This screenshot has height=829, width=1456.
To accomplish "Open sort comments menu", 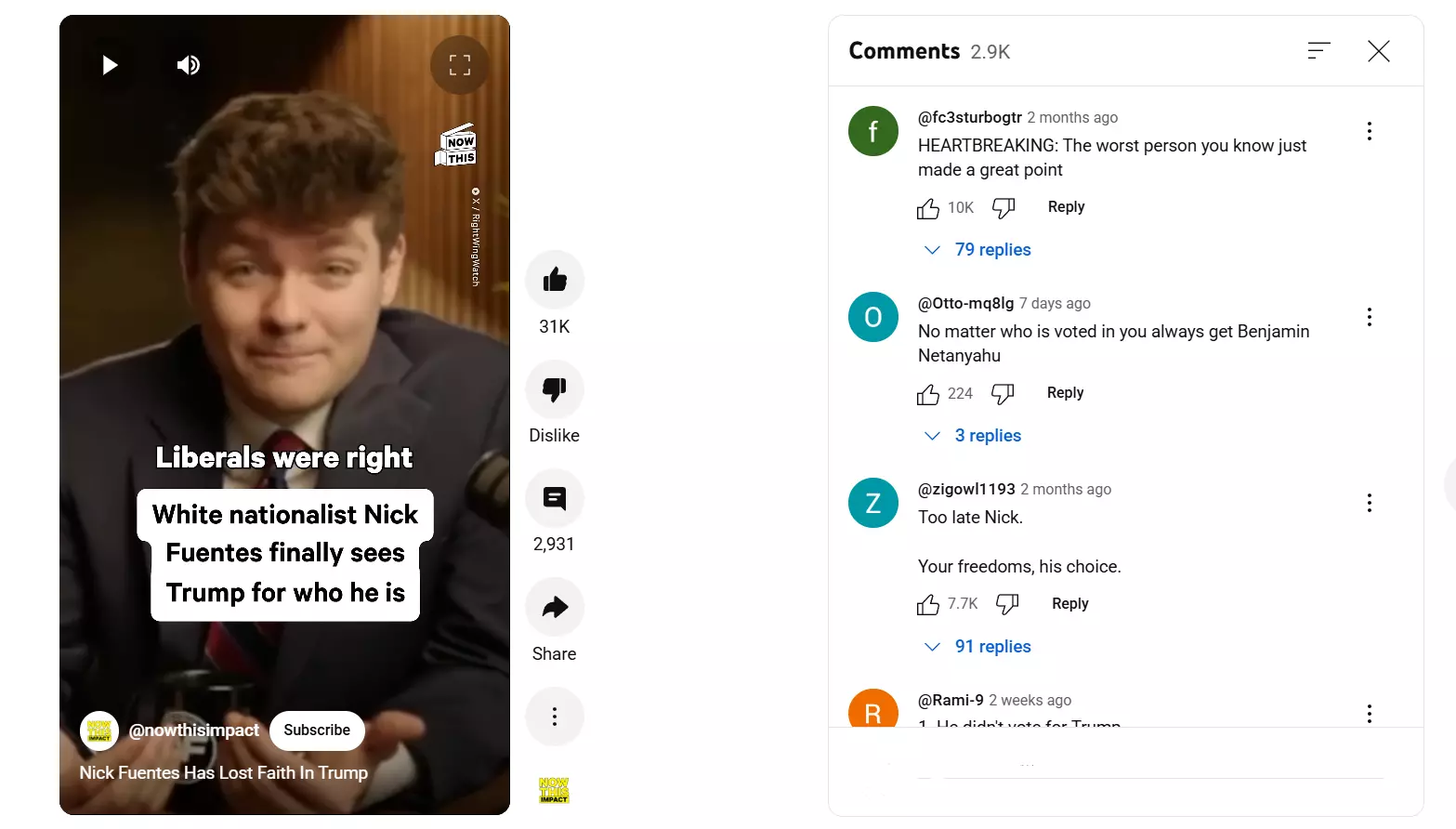I will coord(1319,51).
